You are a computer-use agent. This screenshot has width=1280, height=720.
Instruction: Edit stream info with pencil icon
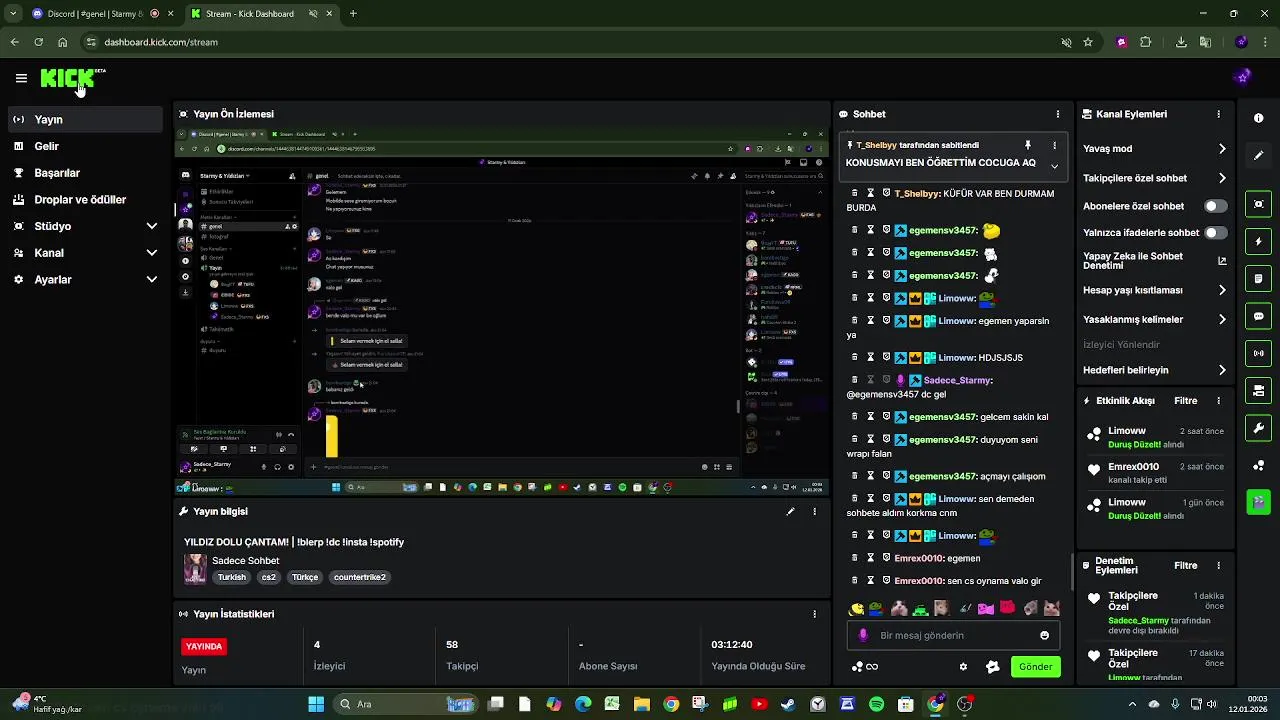[x=790, y=511]
